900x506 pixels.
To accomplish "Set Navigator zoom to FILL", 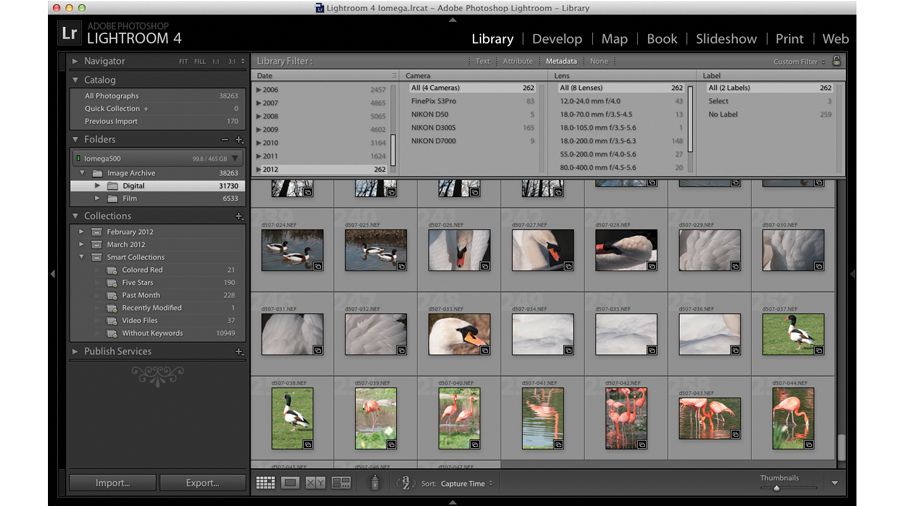I will tap(200, 61).
